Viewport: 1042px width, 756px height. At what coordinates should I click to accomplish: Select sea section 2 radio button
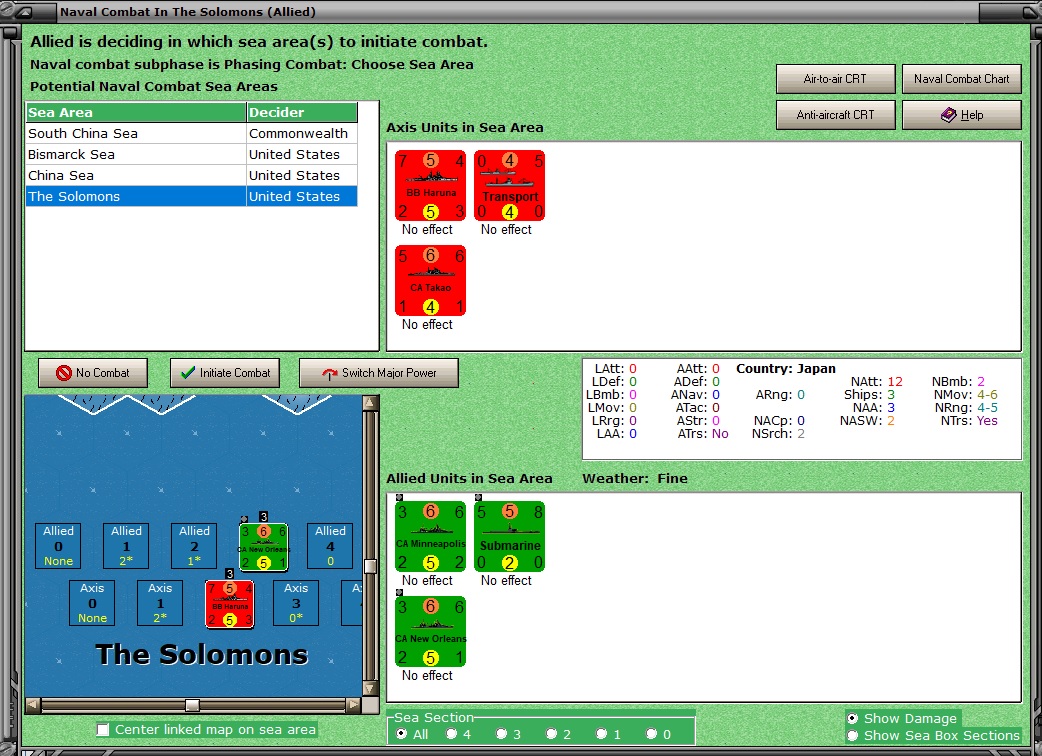(552, 734)
